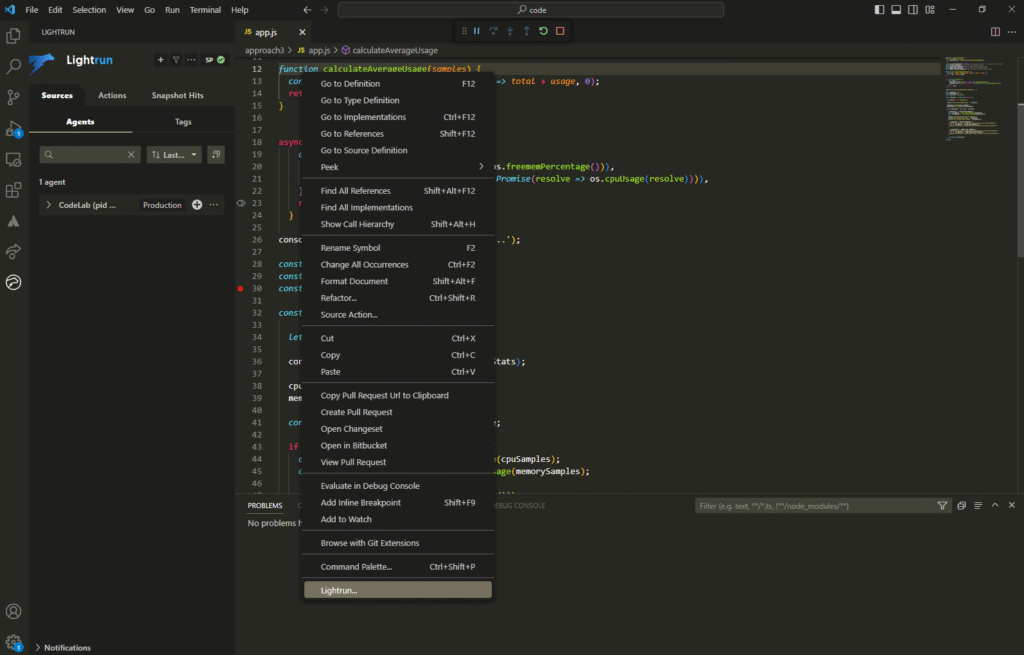Click the Source Control icon in Activity Bar
This screenshot has width=1024, height=655.
(14, 96)
